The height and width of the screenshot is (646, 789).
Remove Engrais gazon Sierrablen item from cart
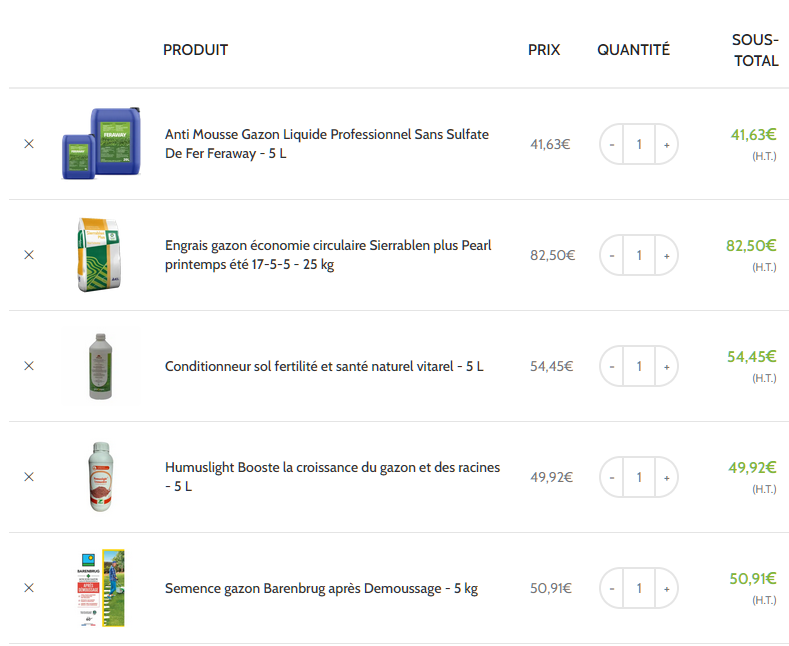(x=29, y=255)
